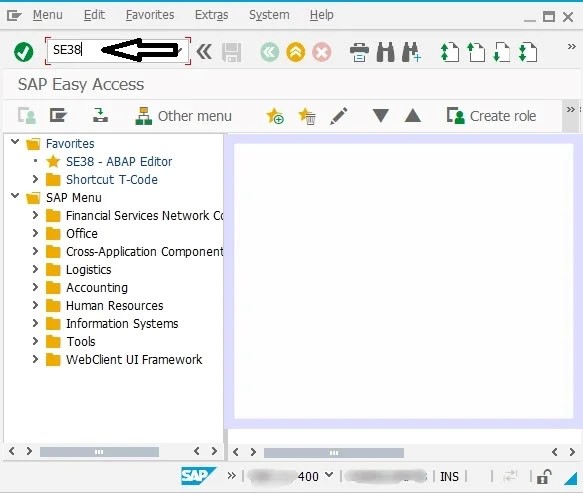Screen dimensions: 583x493
Task: Click Delete Favorites star-trash icon
Action: 307,116
